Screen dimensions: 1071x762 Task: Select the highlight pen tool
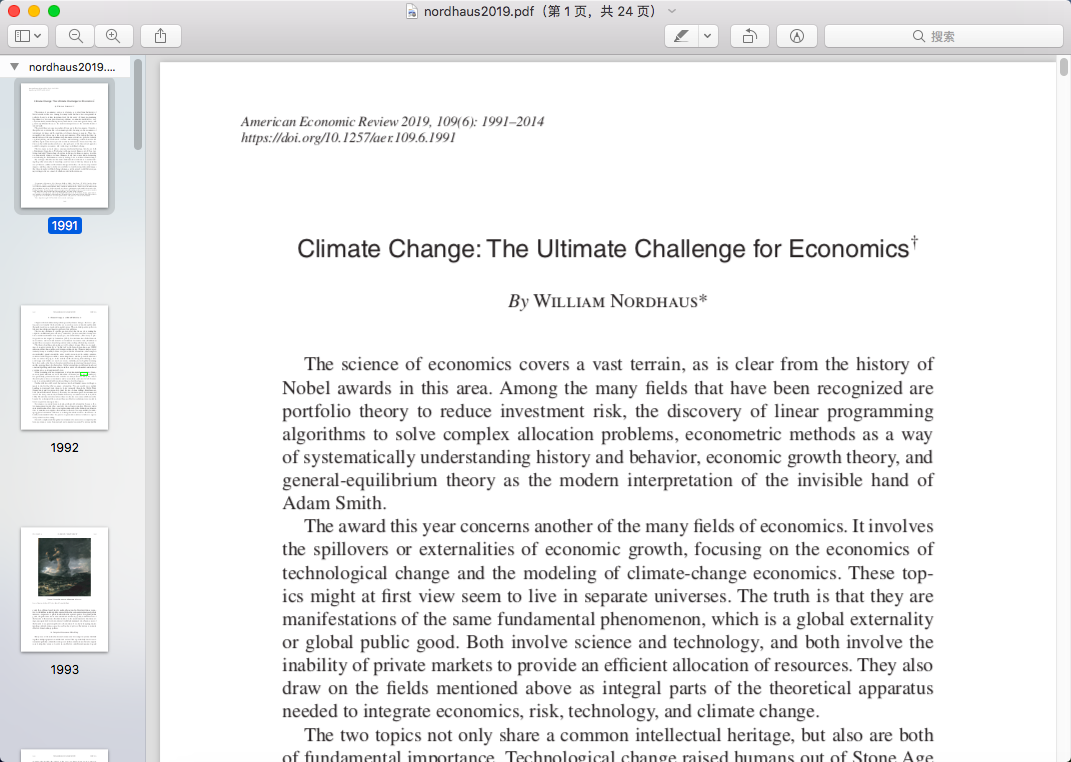[x=681, y=36]
